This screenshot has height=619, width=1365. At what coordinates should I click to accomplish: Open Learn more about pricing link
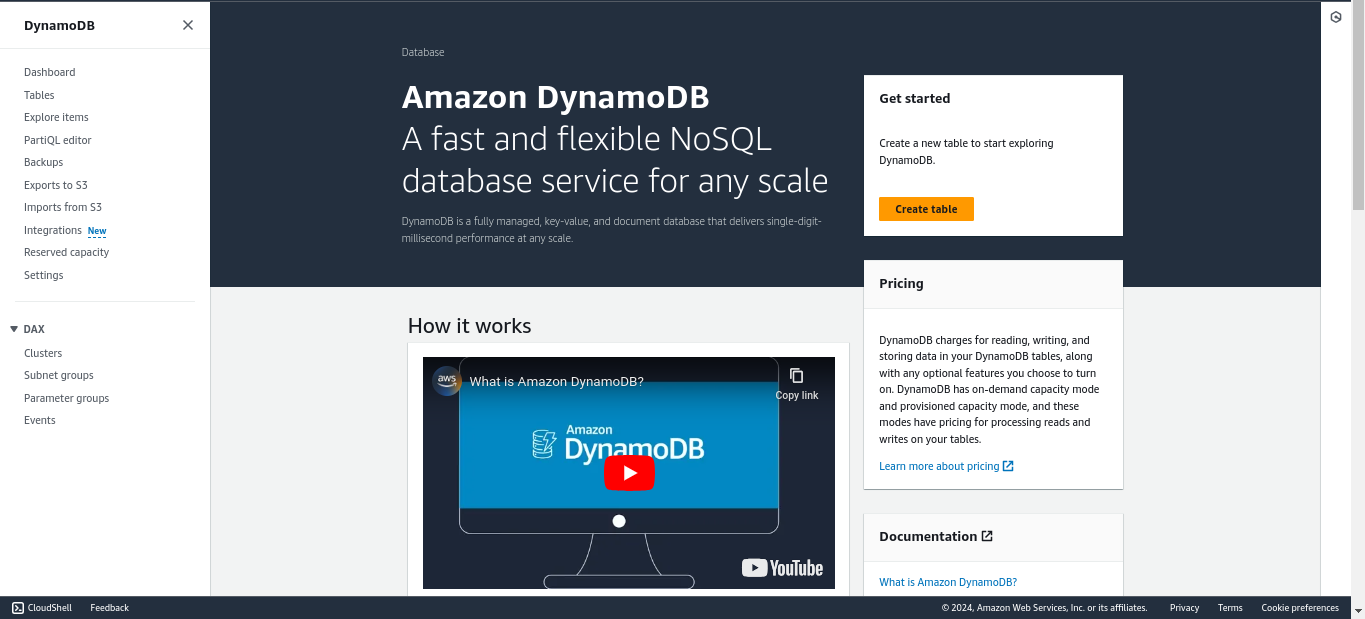tap(939, 466)
